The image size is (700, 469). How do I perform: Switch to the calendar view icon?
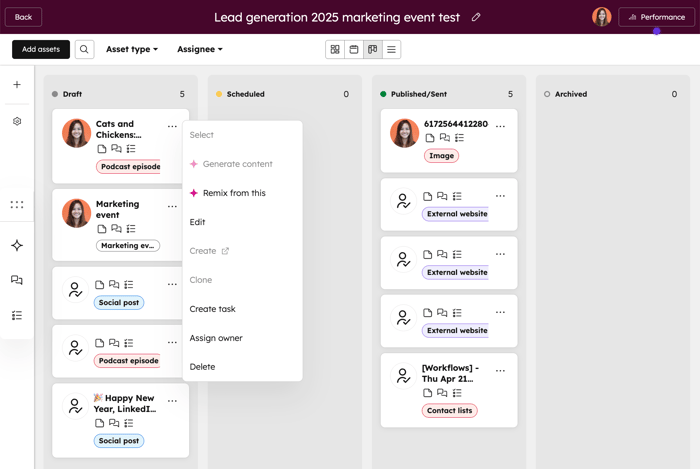tap(354, 49)
